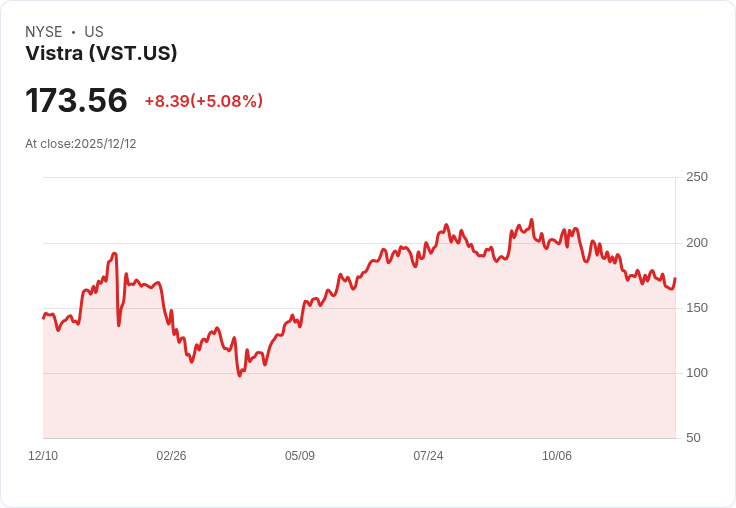The height and width of the screenshot is (508, 736).
Task: Select the US market label
Action: coord(94,32)
